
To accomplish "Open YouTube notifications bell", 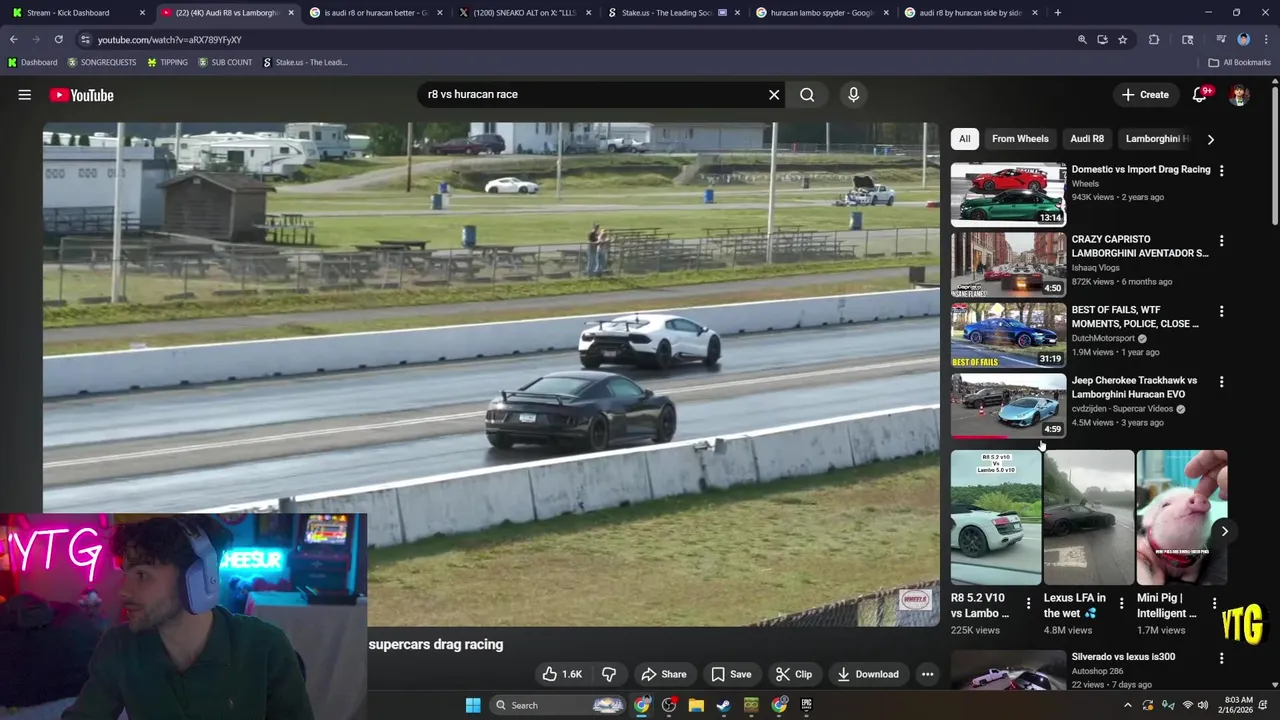I will click(x=1200, y=94).
